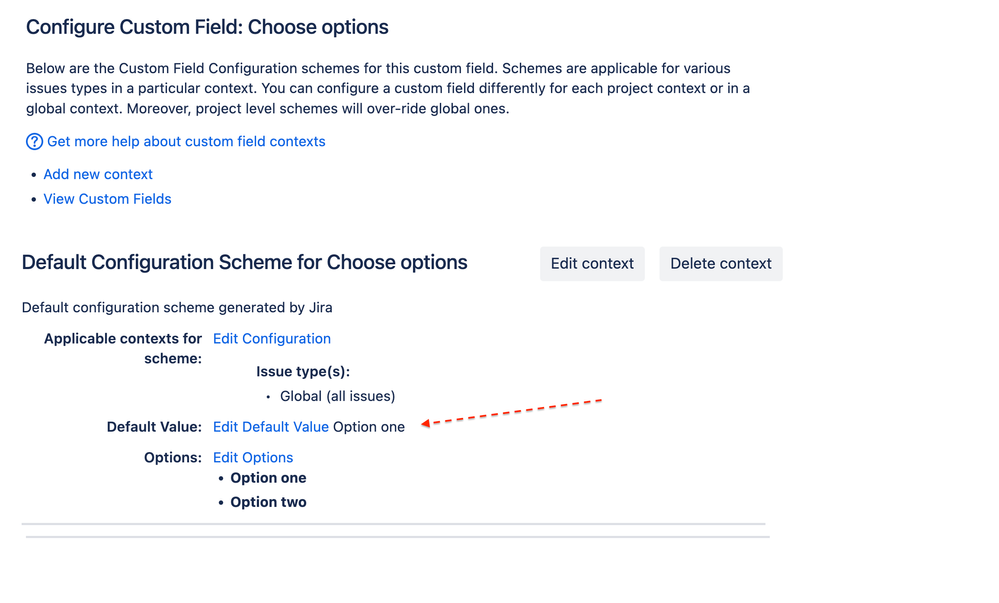The height and width of the screenshot is (603, 999).
Task: Click the 'Default configuration scheme generated by Jira' text
Action: coord(177,307)
